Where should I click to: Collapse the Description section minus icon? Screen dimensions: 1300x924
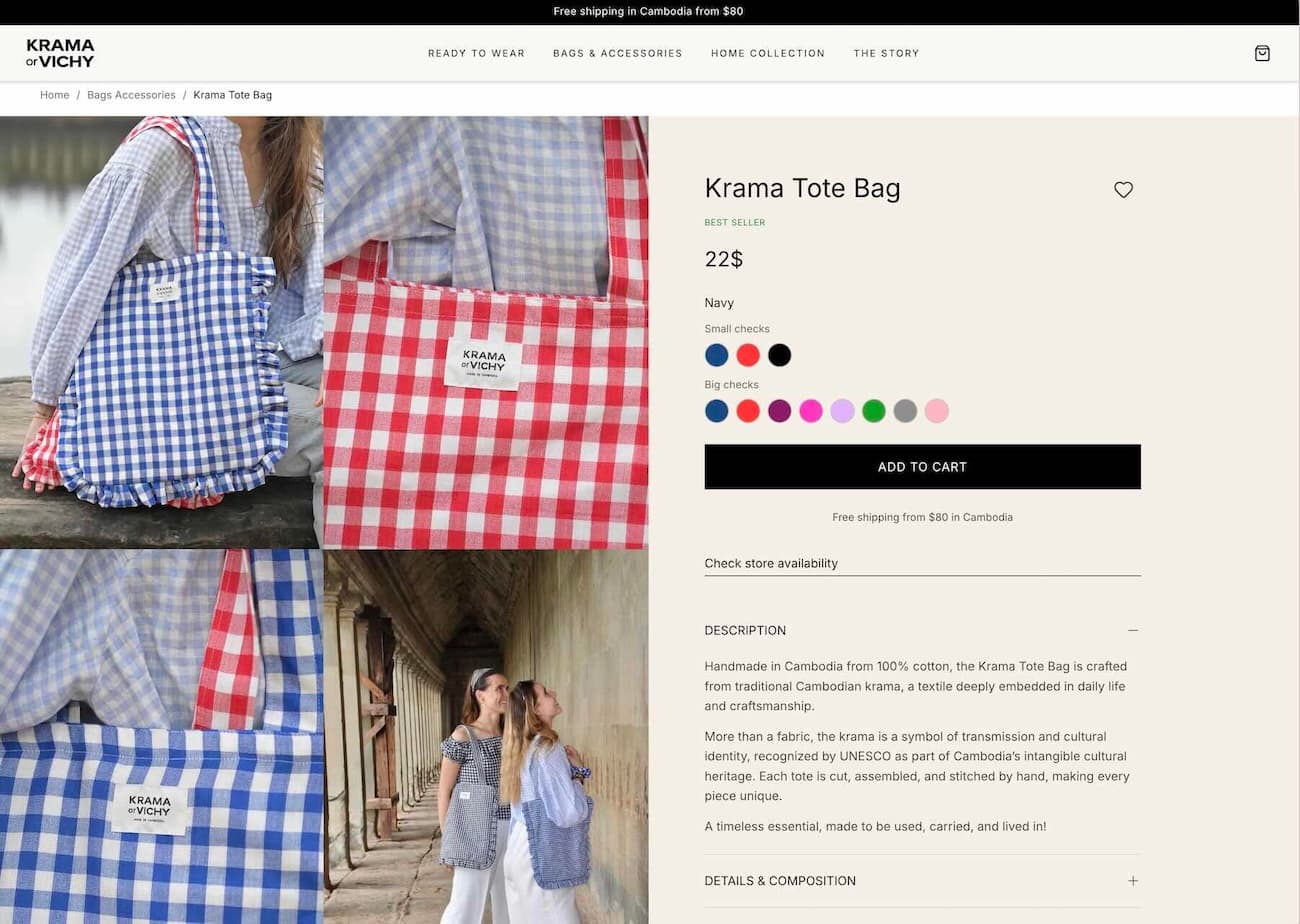click(1133, 630)
